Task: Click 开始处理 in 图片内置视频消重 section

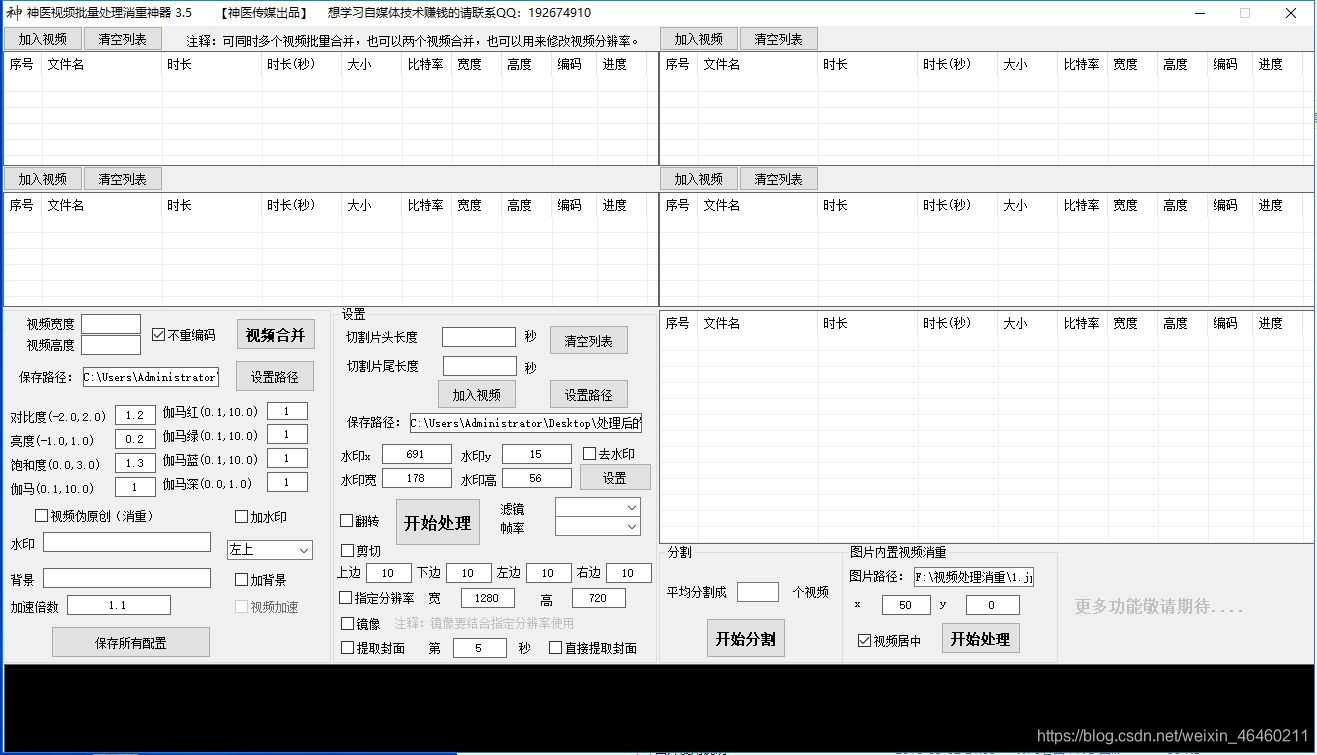Action: pos(979,640)
